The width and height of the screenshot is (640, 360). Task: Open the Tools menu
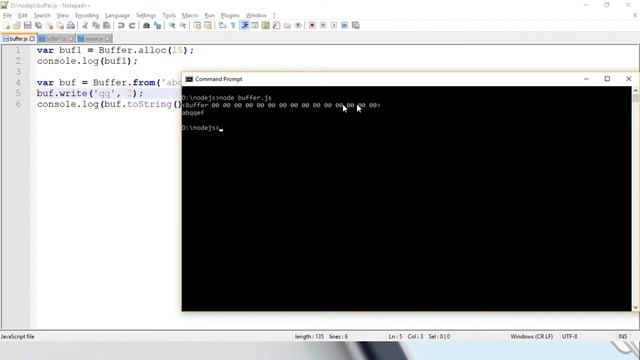(169, 16)
